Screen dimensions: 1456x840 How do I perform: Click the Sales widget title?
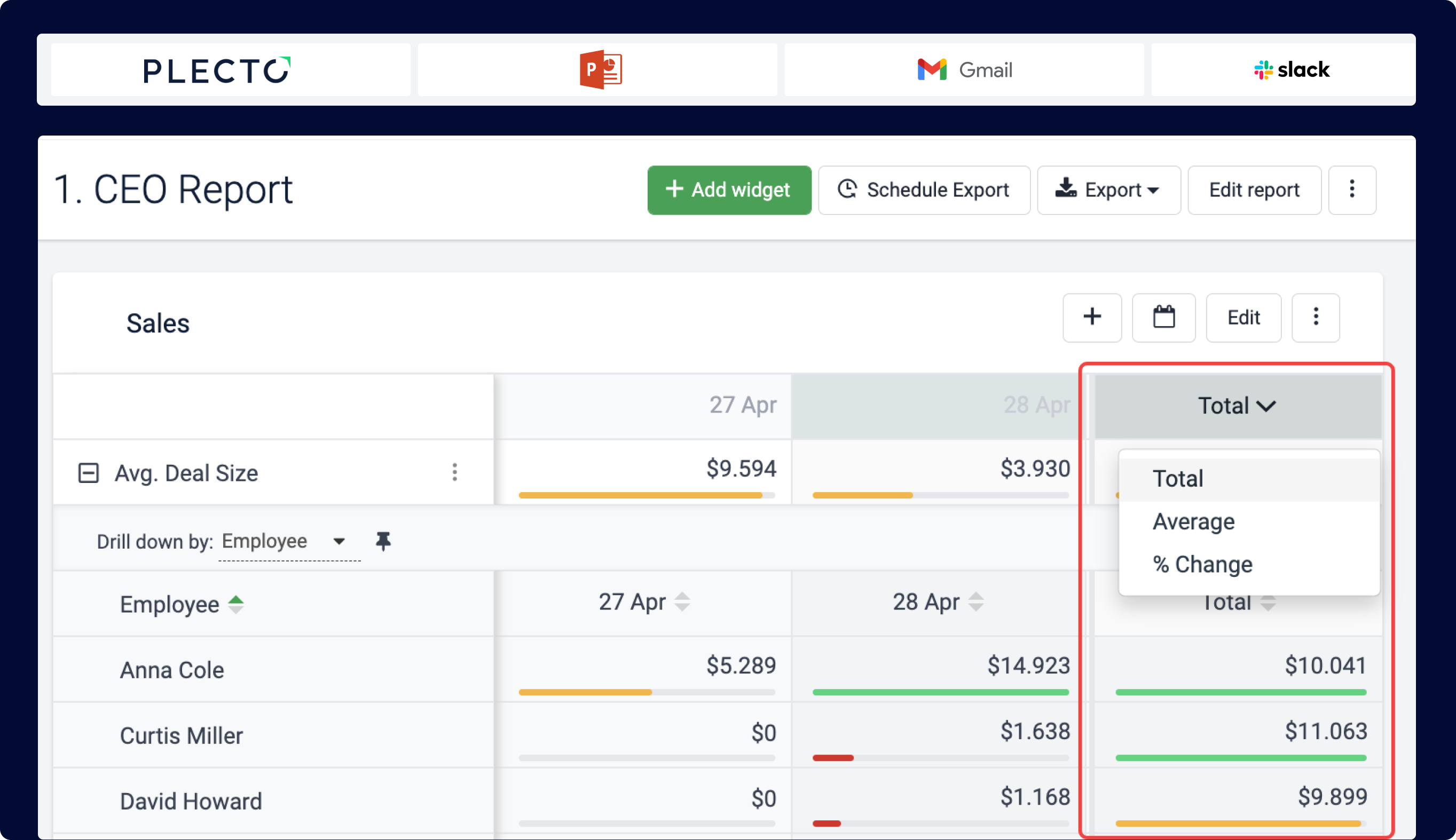coord(158,323)
